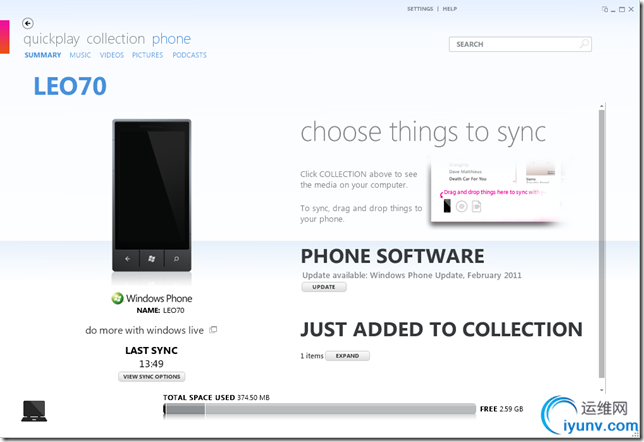Switch to the Music tab
This screenshot has height=442, width=644.
(x=80, y=55)
